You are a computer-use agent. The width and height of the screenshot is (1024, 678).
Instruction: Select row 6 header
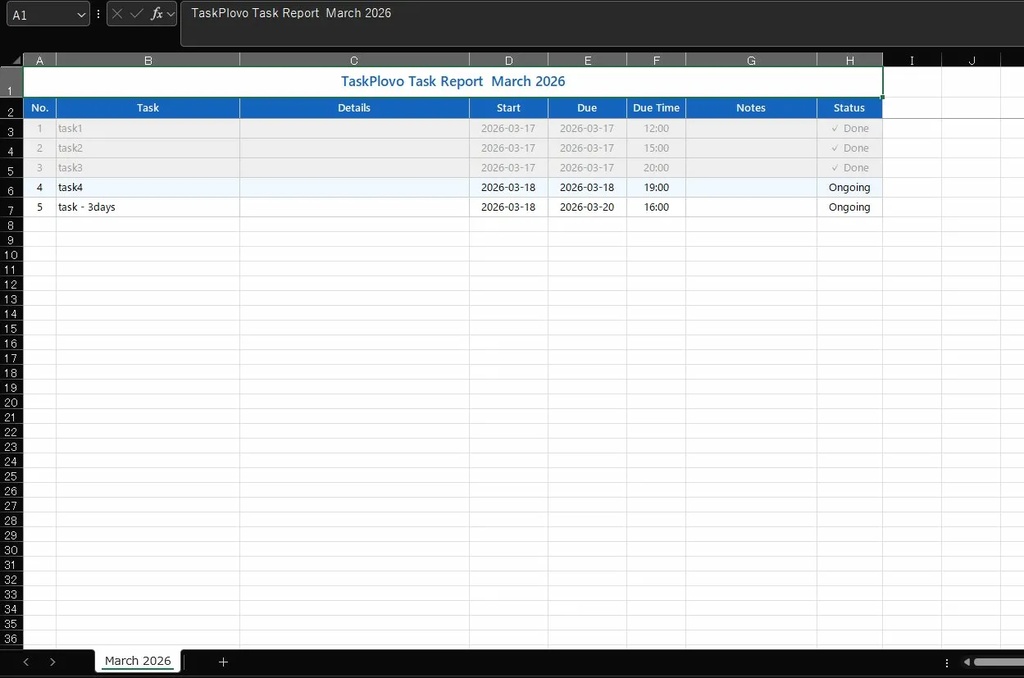(x=11, y=187)
